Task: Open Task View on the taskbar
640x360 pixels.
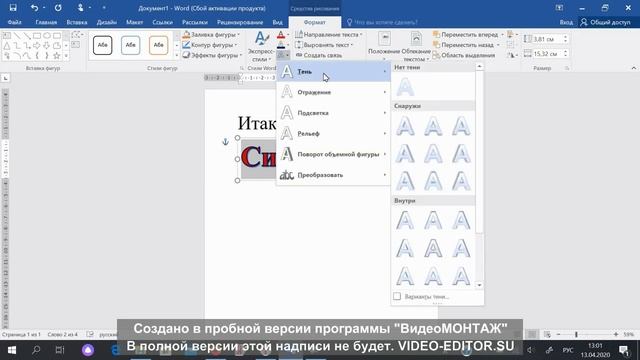Action: pos(60,350)
